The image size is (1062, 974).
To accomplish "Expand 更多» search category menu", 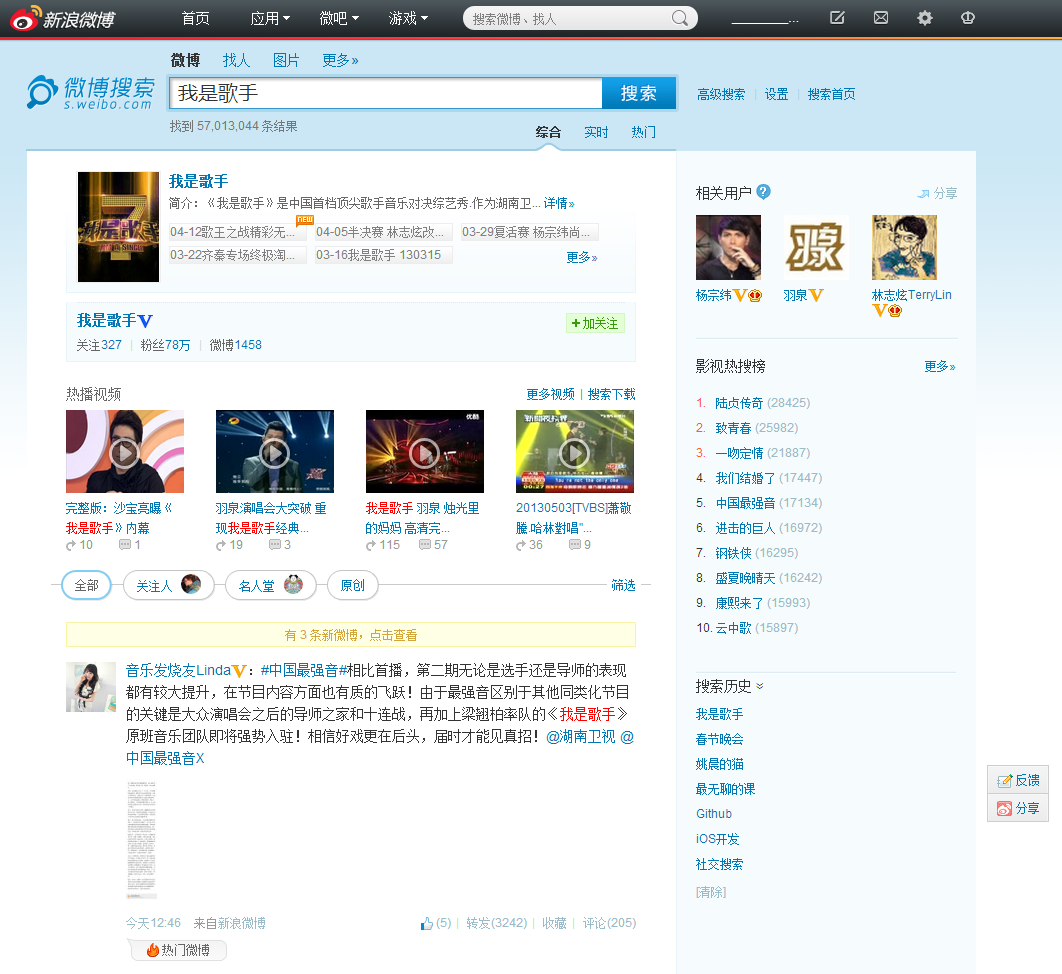I will pyautogui.click(x=340, y=60).
